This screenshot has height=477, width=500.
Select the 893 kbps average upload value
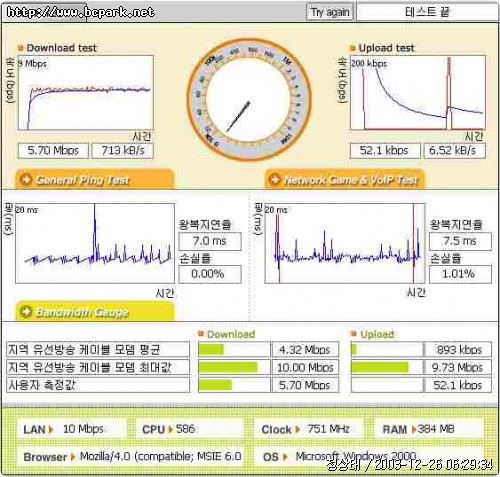point(458,349)
